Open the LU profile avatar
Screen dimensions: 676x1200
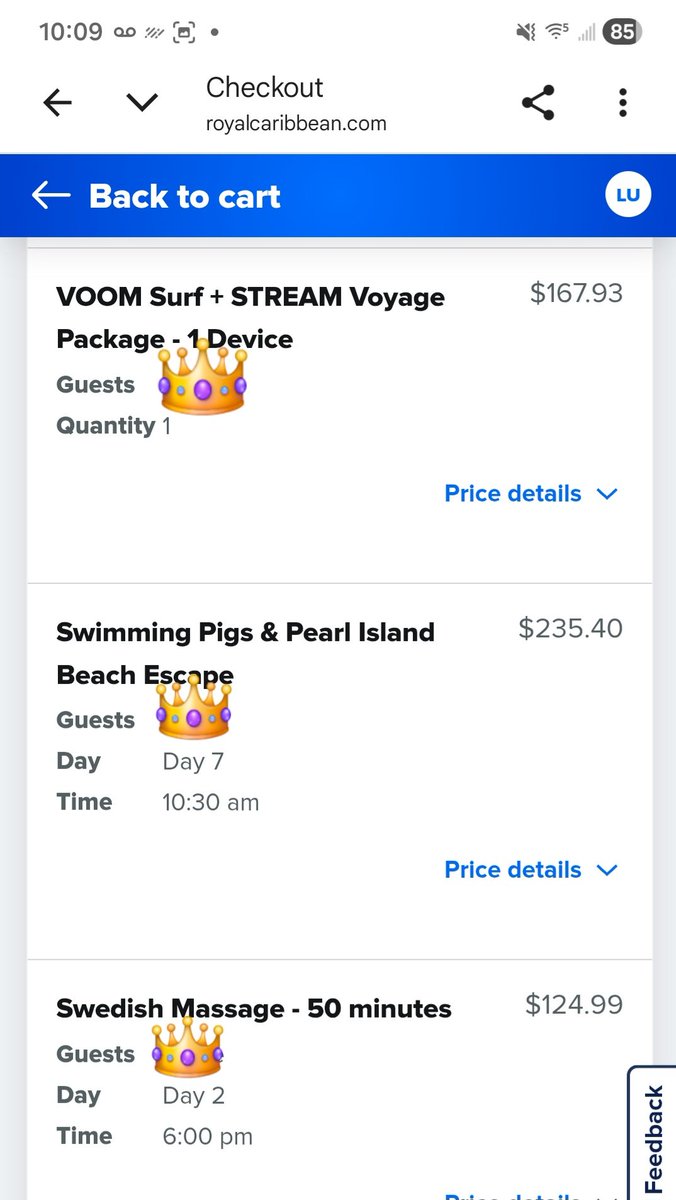628,196
